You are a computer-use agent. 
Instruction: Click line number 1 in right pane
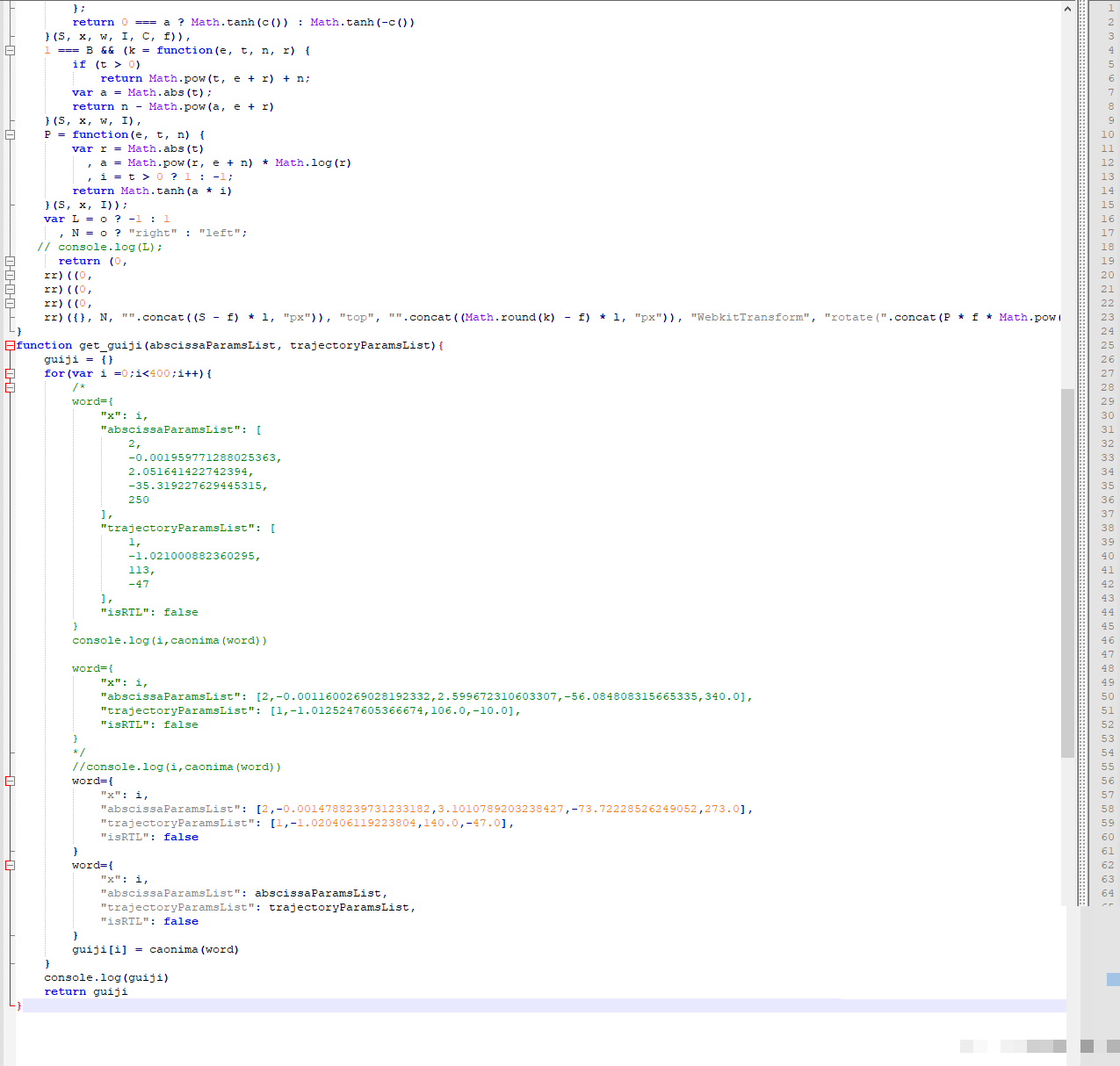(x=1109, y=8)
